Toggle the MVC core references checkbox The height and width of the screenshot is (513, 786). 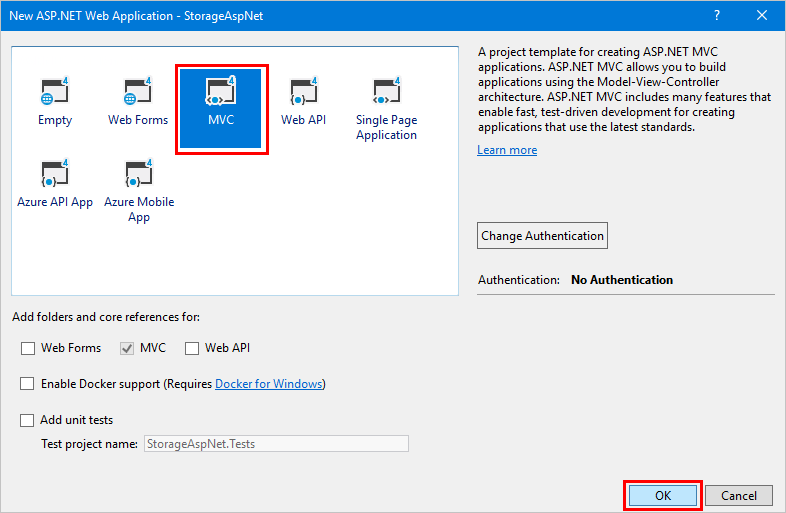[x=127, y=348]
